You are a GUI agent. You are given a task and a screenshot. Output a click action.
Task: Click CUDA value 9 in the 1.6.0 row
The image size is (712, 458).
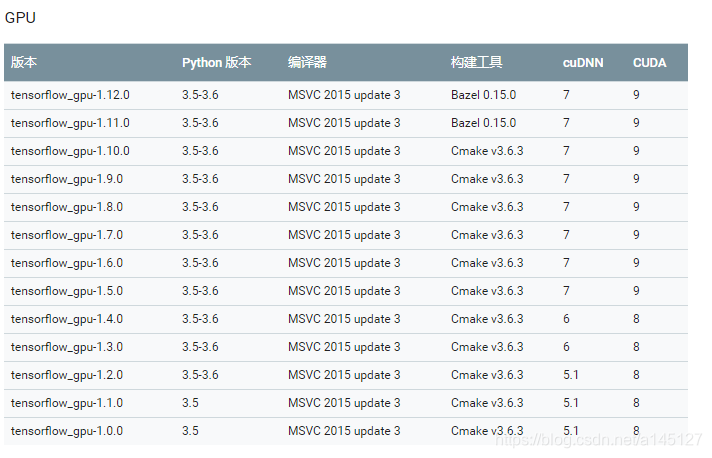point(636,263)
